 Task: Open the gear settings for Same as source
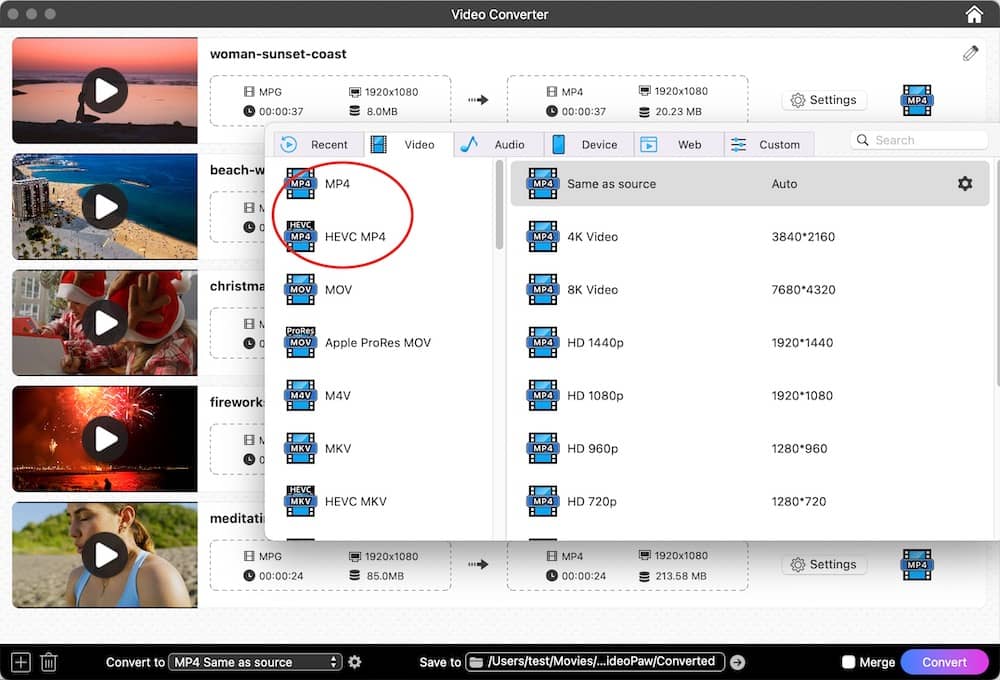[x=964, y=184]
